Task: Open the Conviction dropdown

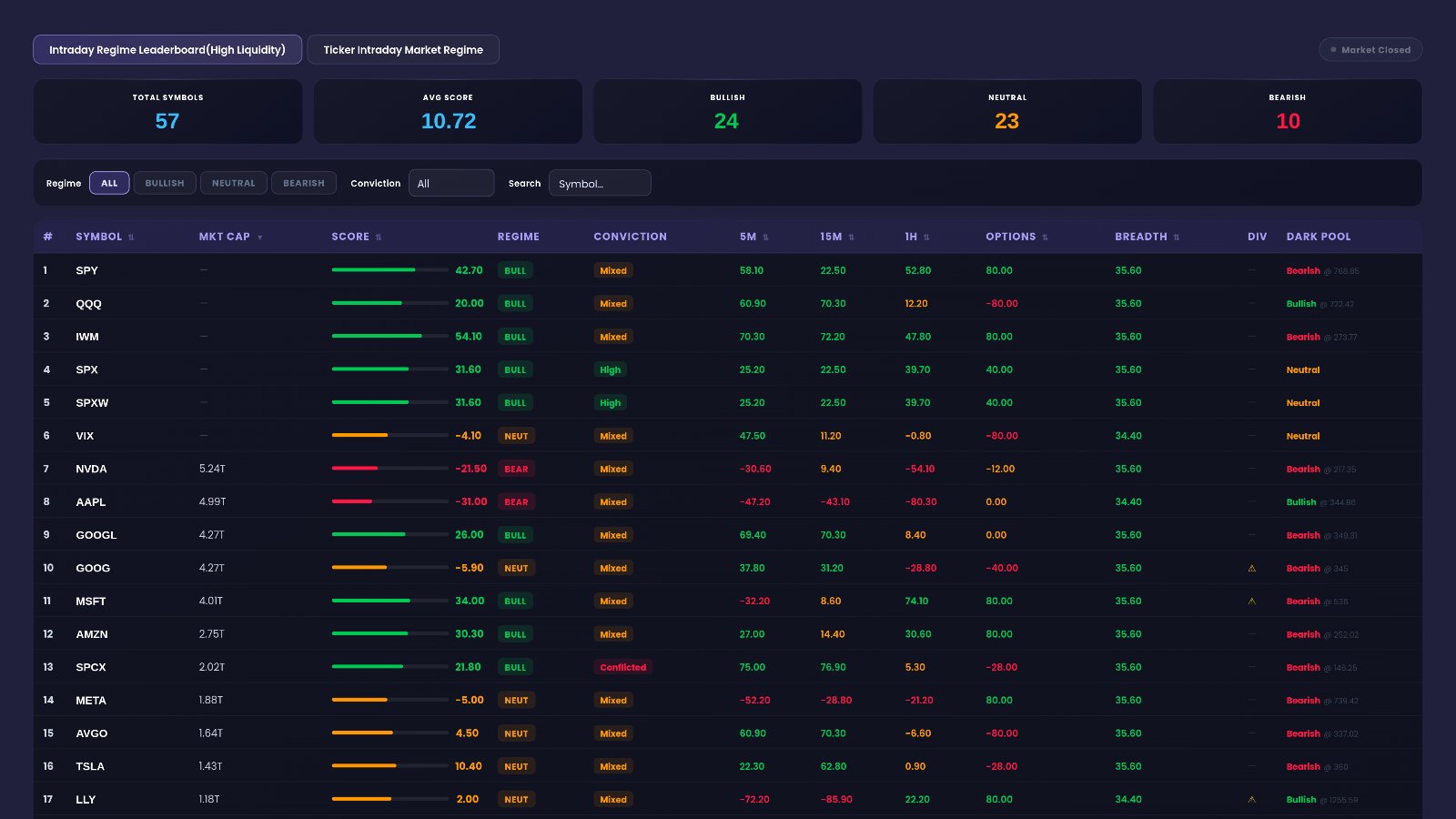Action: click(x=451, y=183)
